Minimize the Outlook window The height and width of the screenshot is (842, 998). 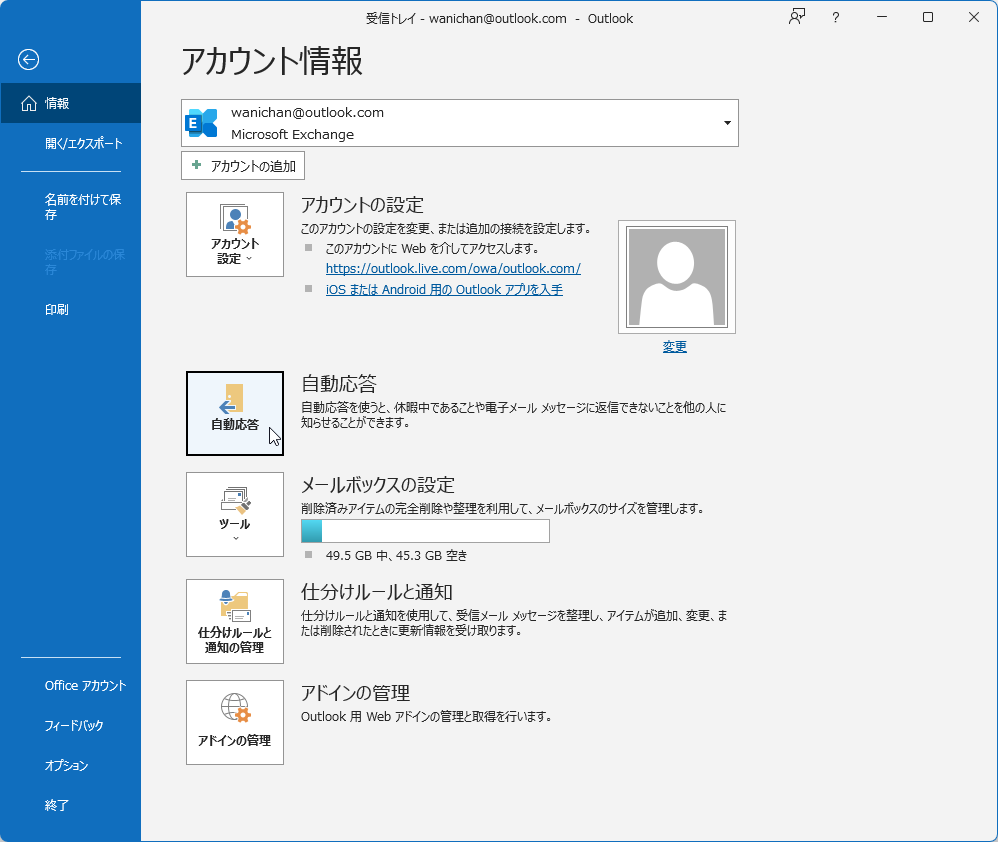pyautogui.click(x=882, y=17)
